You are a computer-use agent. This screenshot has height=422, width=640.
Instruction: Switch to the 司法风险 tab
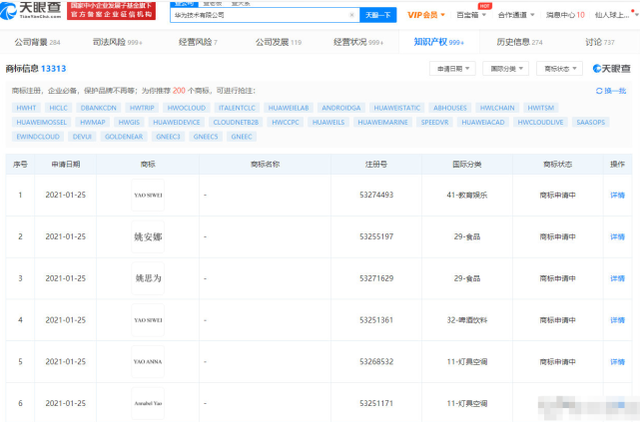pyautogui.click(x=118, y=42)
